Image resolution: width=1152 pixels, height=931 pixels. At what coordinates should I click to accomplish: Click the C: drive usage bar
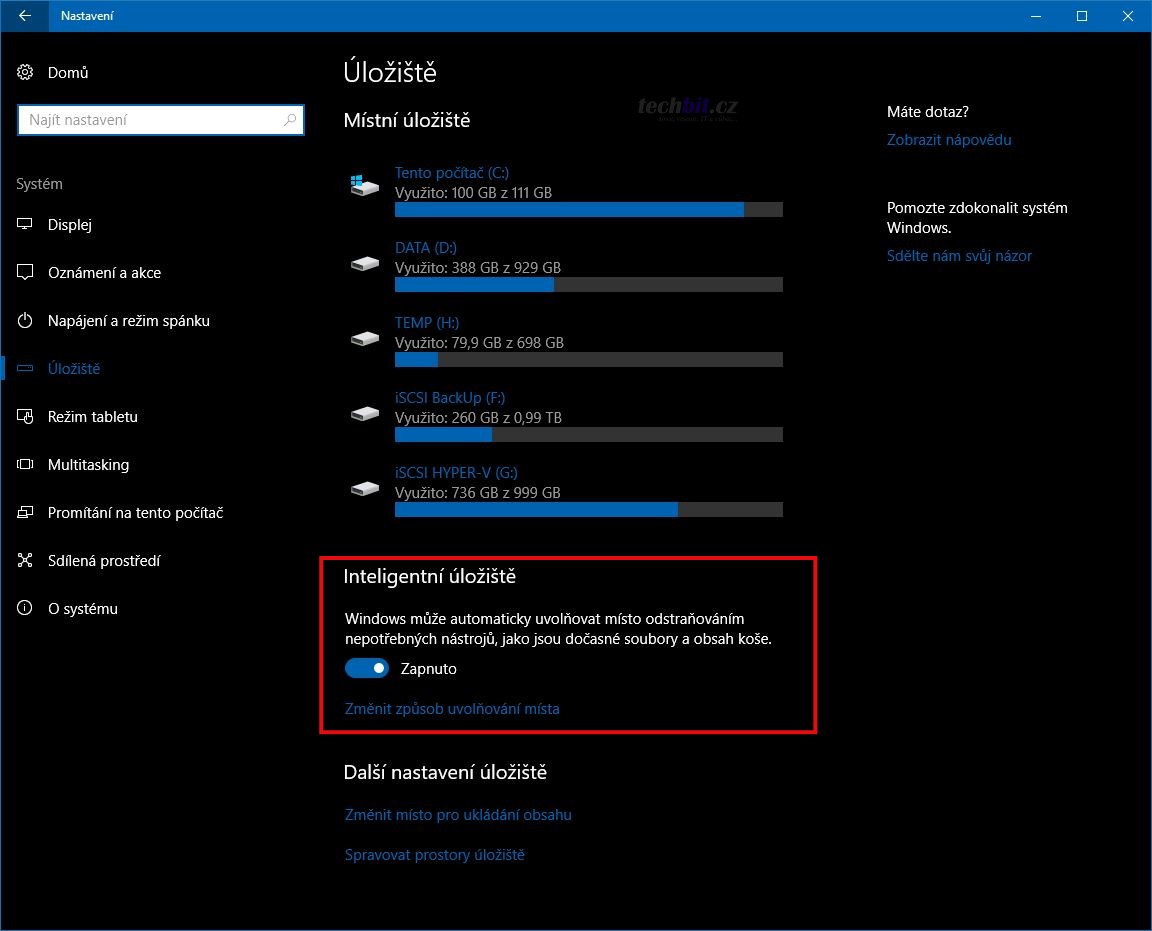[588, 209]
